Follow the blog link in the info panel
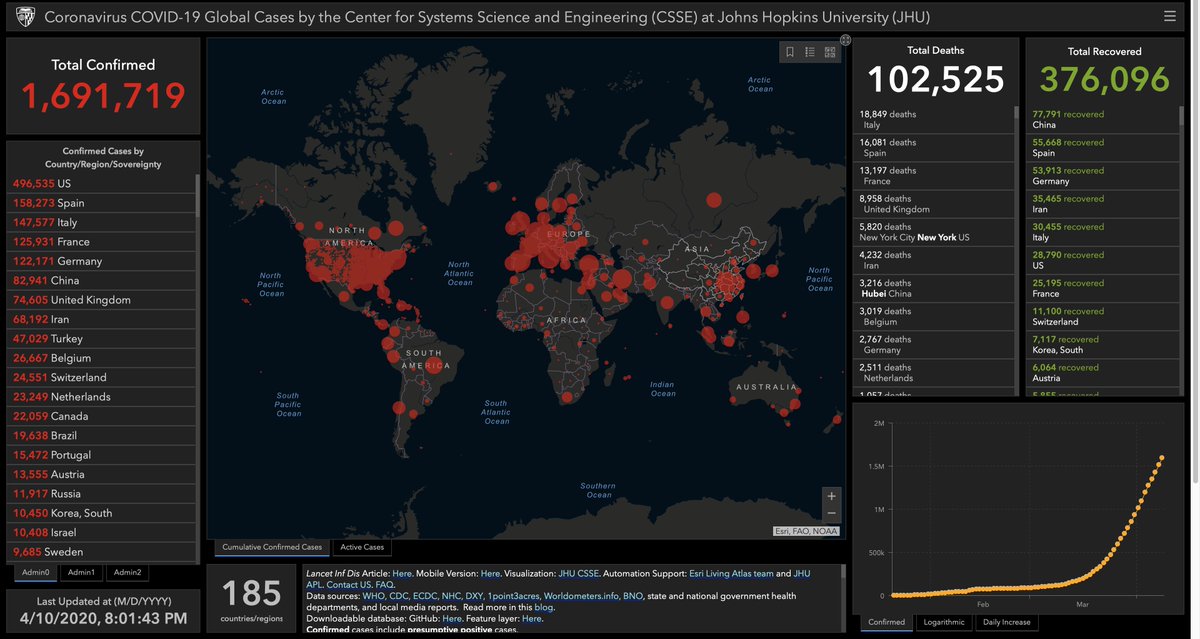The width and height of the screenshot is (1200, 639). click(x=543, y=607)
